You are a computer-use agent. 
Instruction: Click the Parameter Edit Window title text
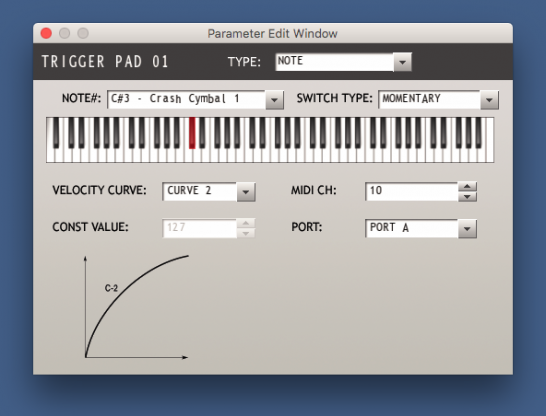pyautogui.click(x=273, y=34)
